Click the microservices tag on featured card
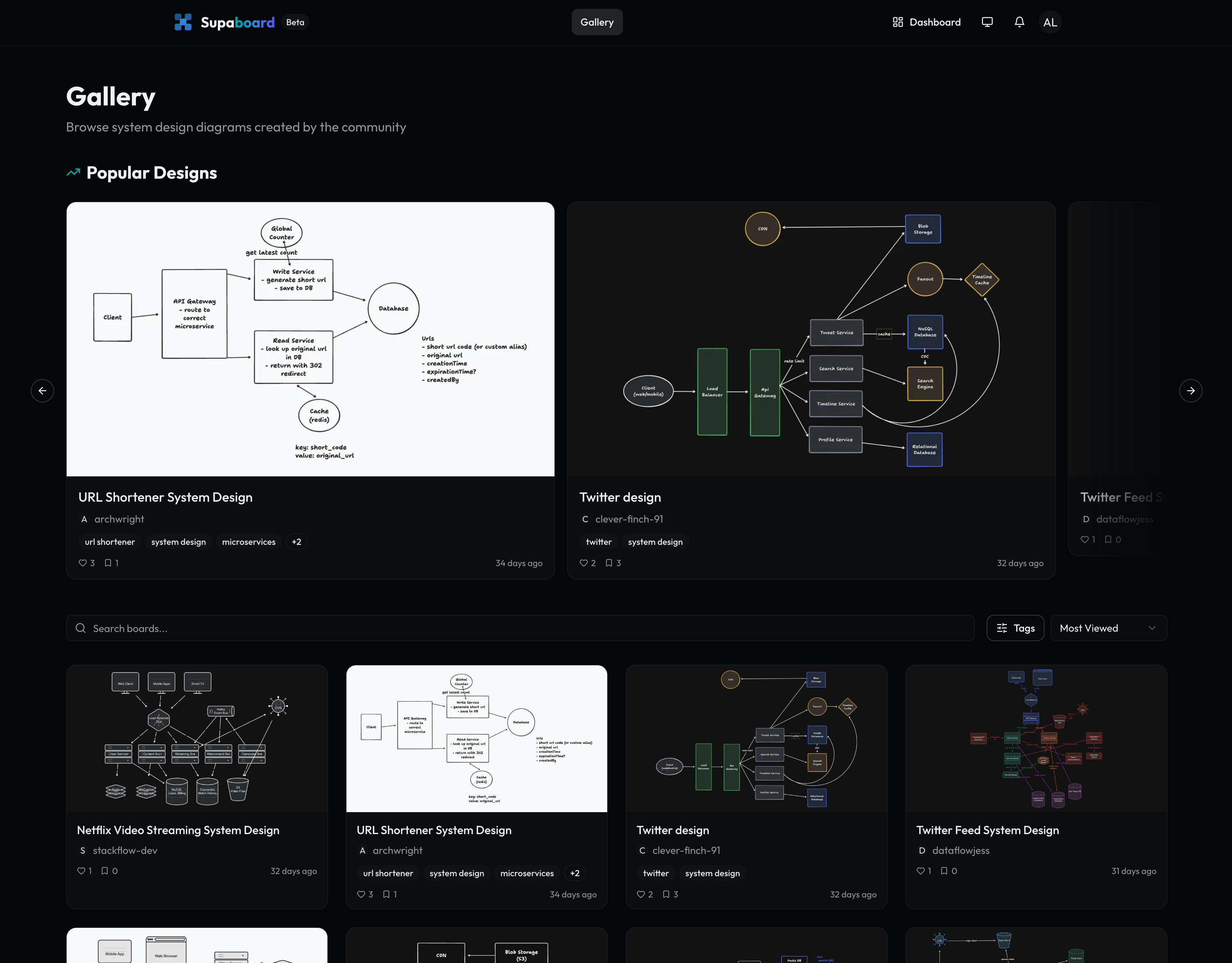The height and width of the screenshot is (963, 1232). coord(248,542)
